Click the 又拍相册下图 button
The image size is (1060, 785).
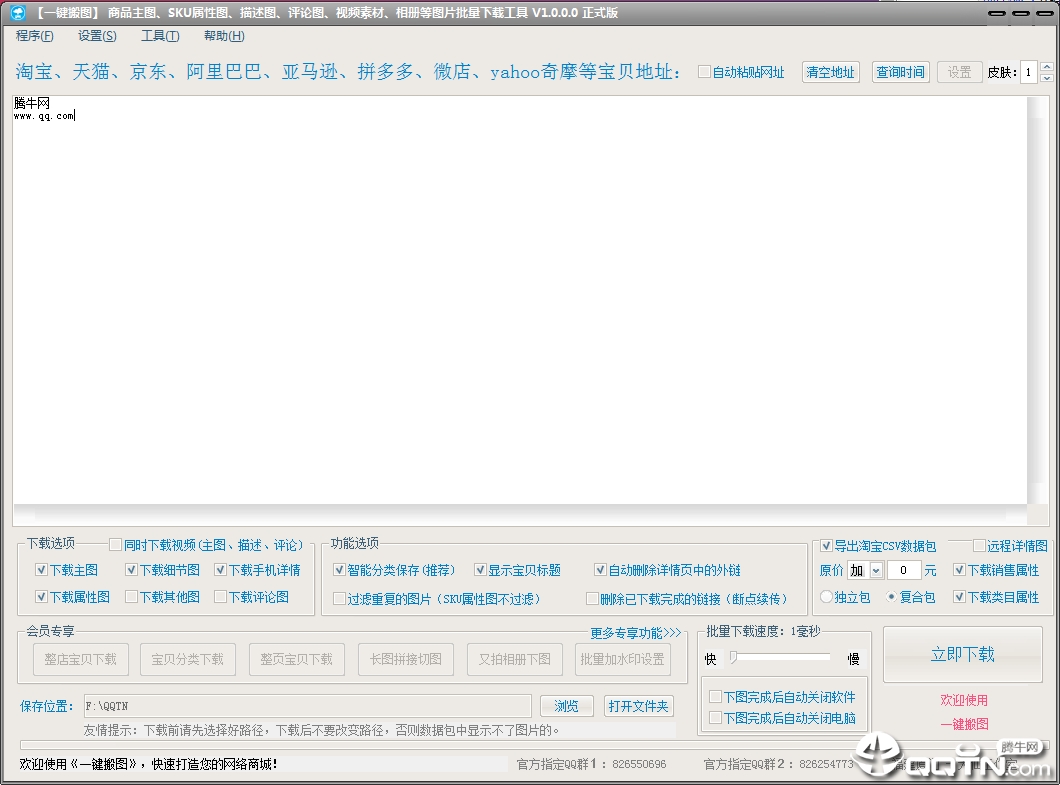click(x=514, y=659)
